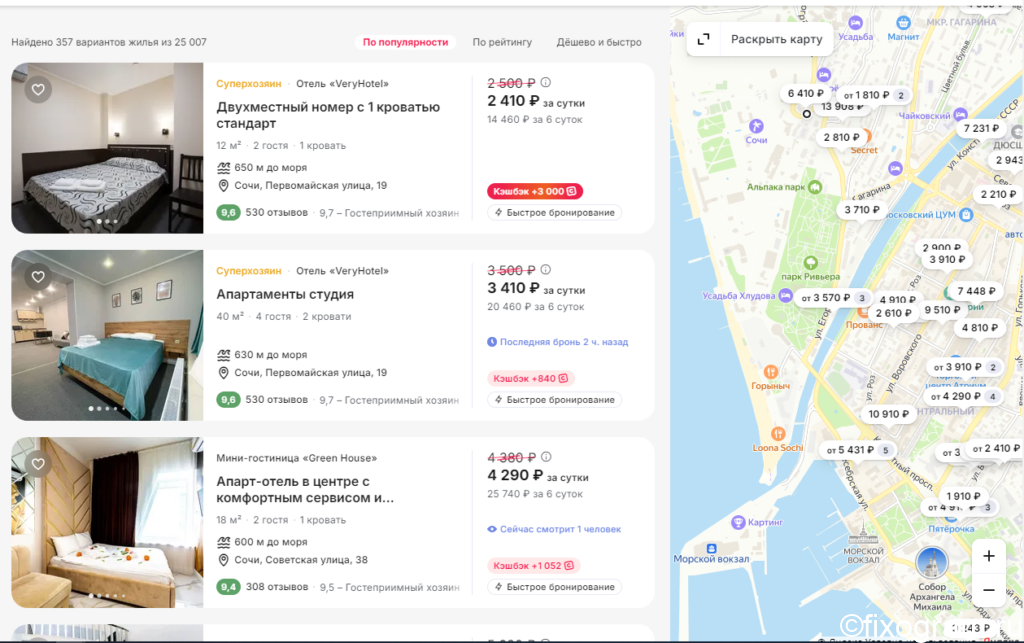The image size is (1024, 643).
Task: Click Усадьба Хлудова map icon
Action: [785, 296]
